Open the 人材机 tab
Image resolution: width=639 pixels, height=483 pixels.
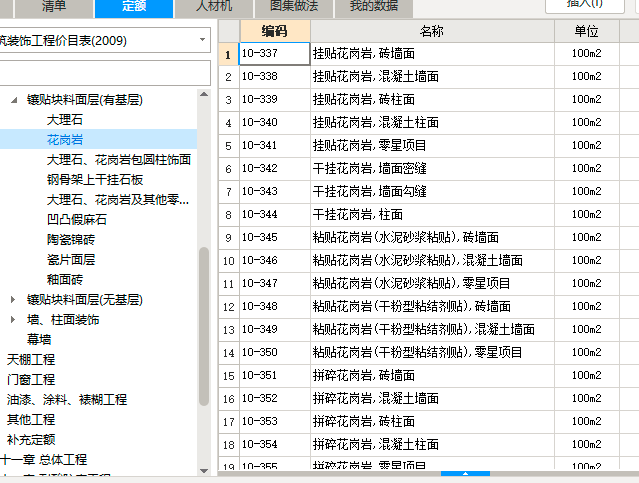coord(214,7)
